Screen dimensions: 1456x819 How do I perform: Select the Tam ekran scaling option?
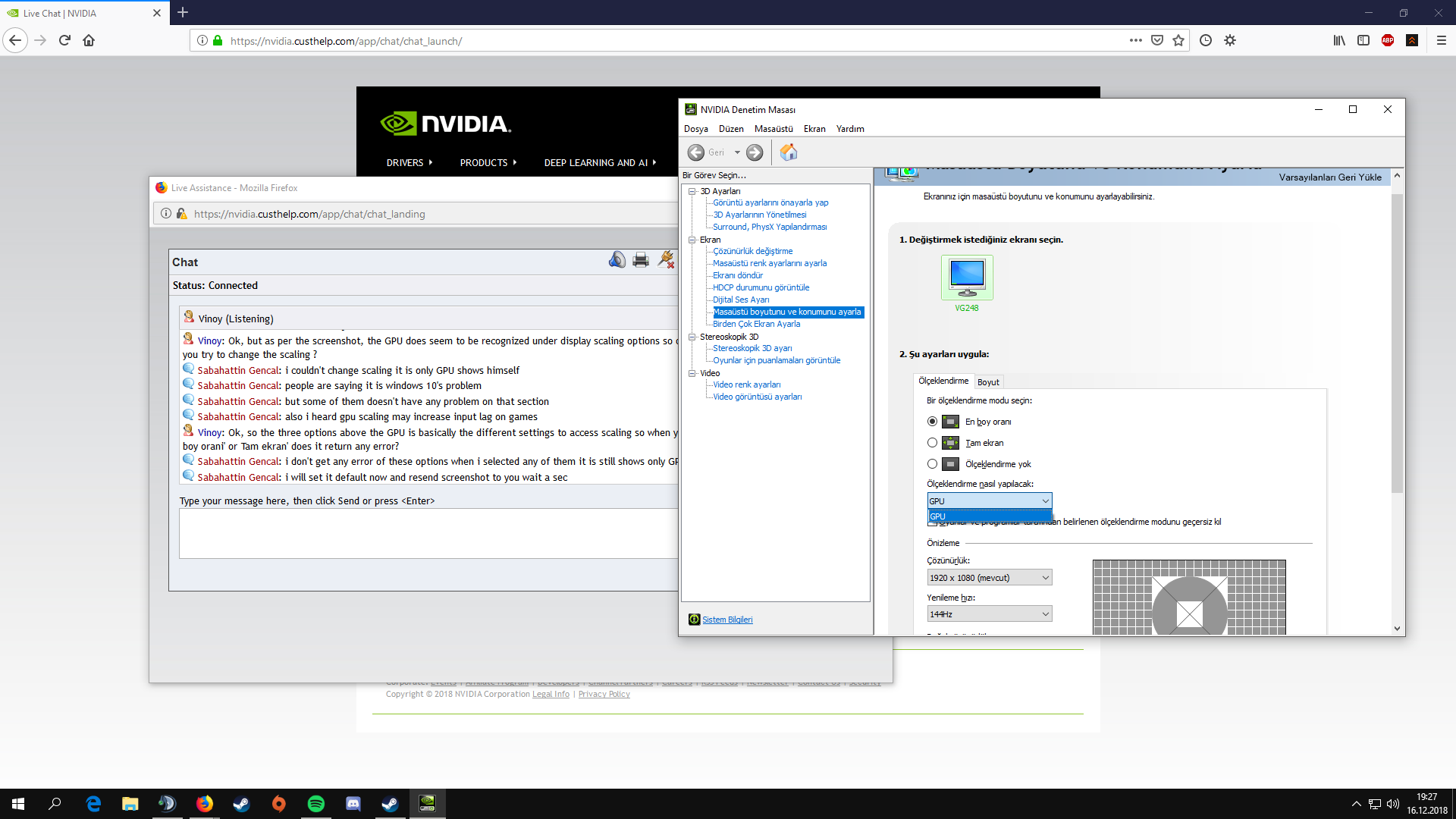coord(932,443)
